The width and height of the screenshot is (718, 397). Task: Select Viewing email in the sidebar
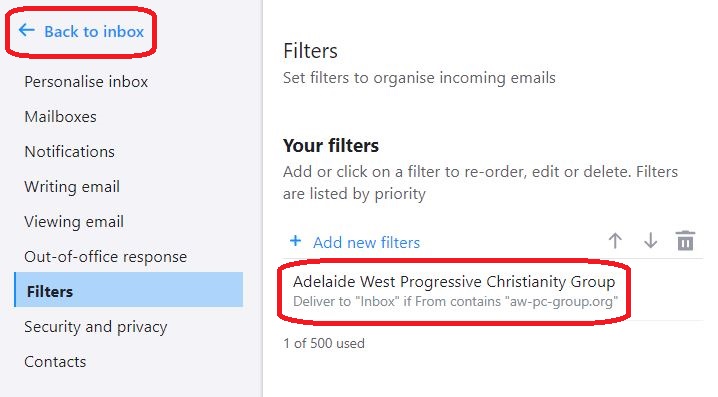(x=74, y=222)
